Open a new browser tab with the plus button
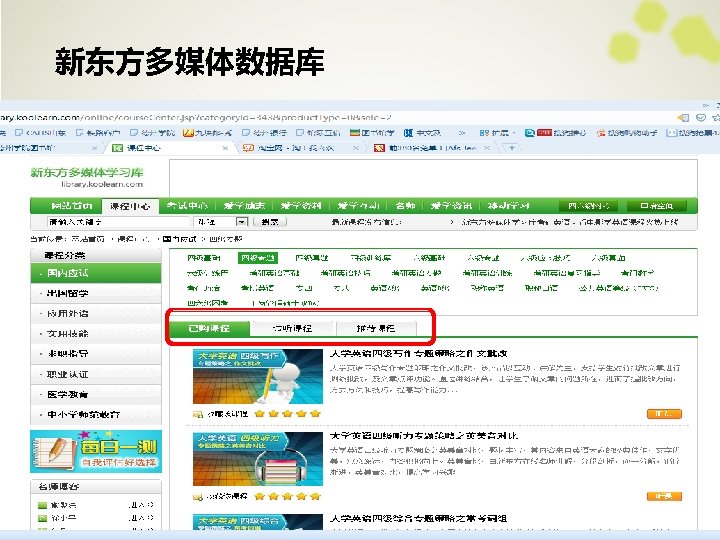Screen dimensions: 720x540 pyautogui.click(x=511, y=148)
